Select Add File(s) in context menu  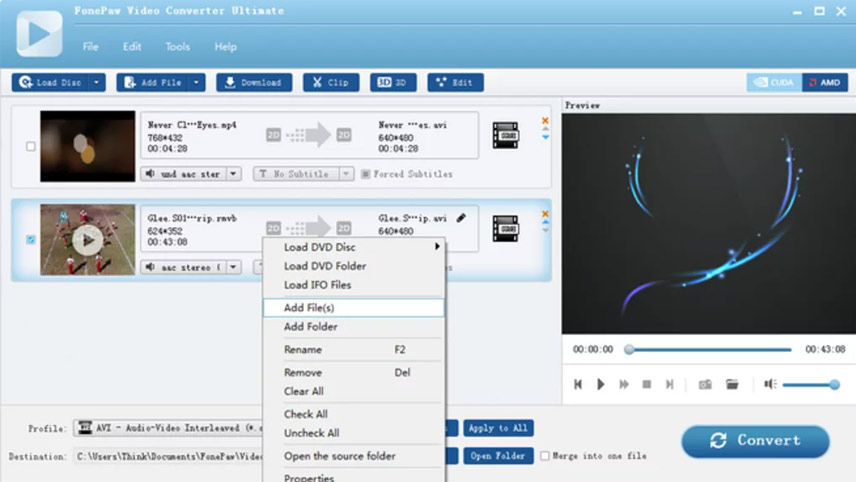[353, 308]
